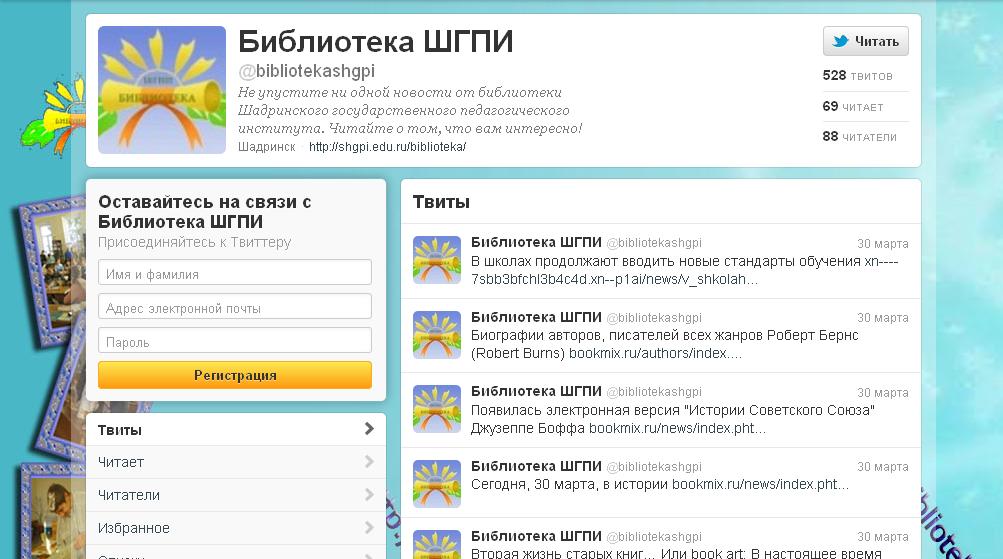This screenshot has width=1003, height=559.
Task: Click @bibliotekashgpi handle on Сегодня, 30 марта tweet
Action: (654, 467)
